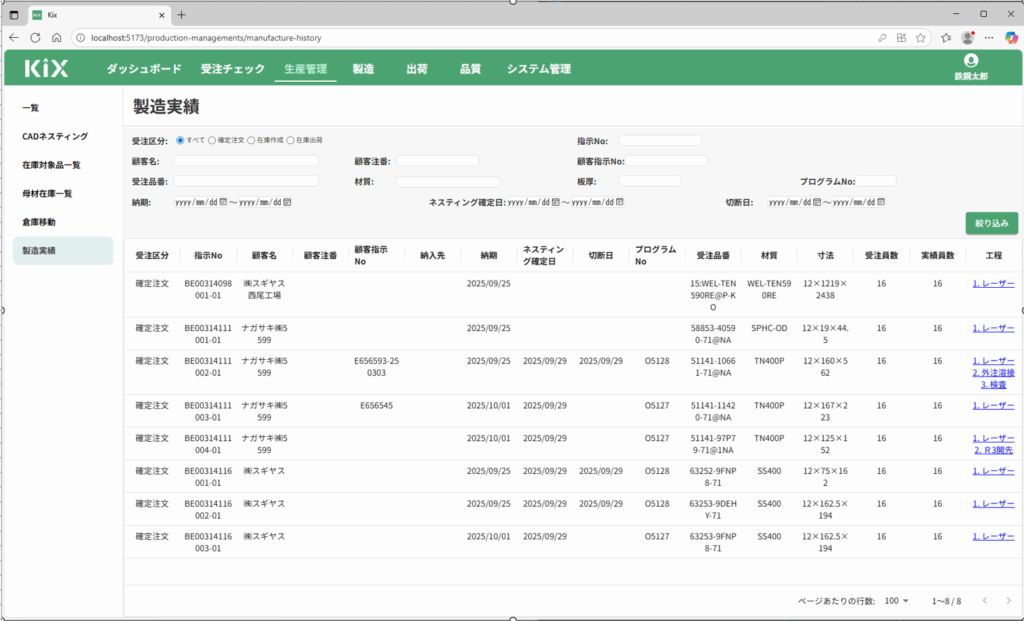
Task: Switch to the ダッシュボード navigation tab
Action: point(144,69)
